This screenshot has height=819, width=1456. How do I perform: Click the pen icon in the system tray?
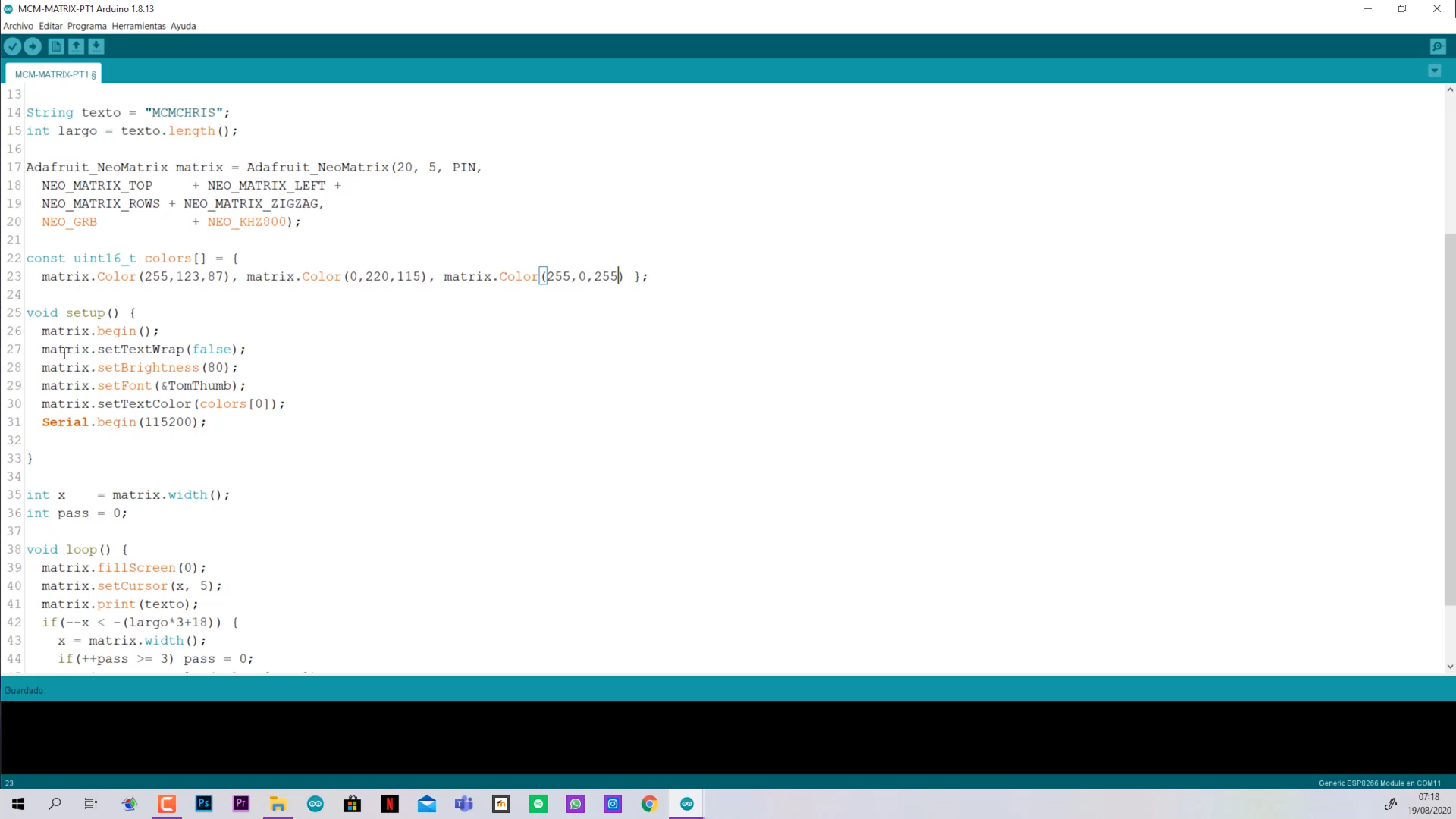coord(1391,804)
